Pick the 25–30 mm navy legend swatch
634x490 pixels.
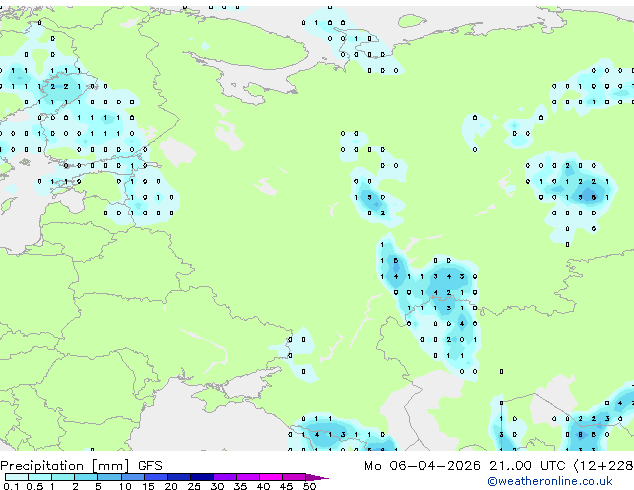point(202,477)
